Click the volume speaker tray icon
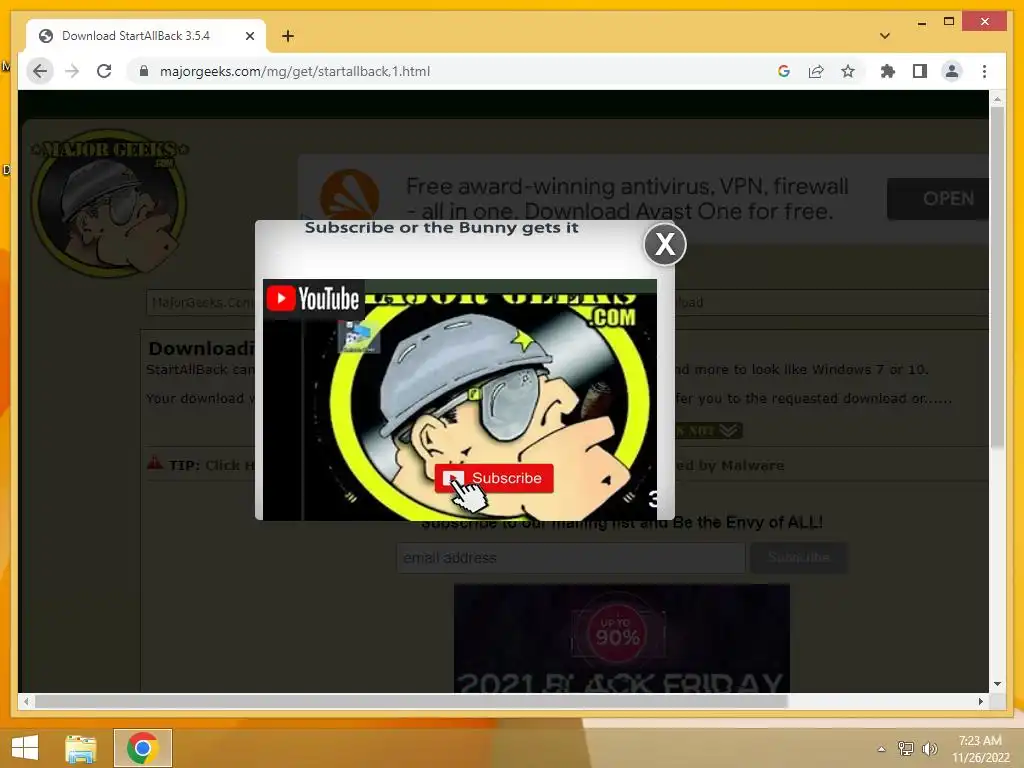The width and height of the screenshot is (1024, 768). [929, 748]
